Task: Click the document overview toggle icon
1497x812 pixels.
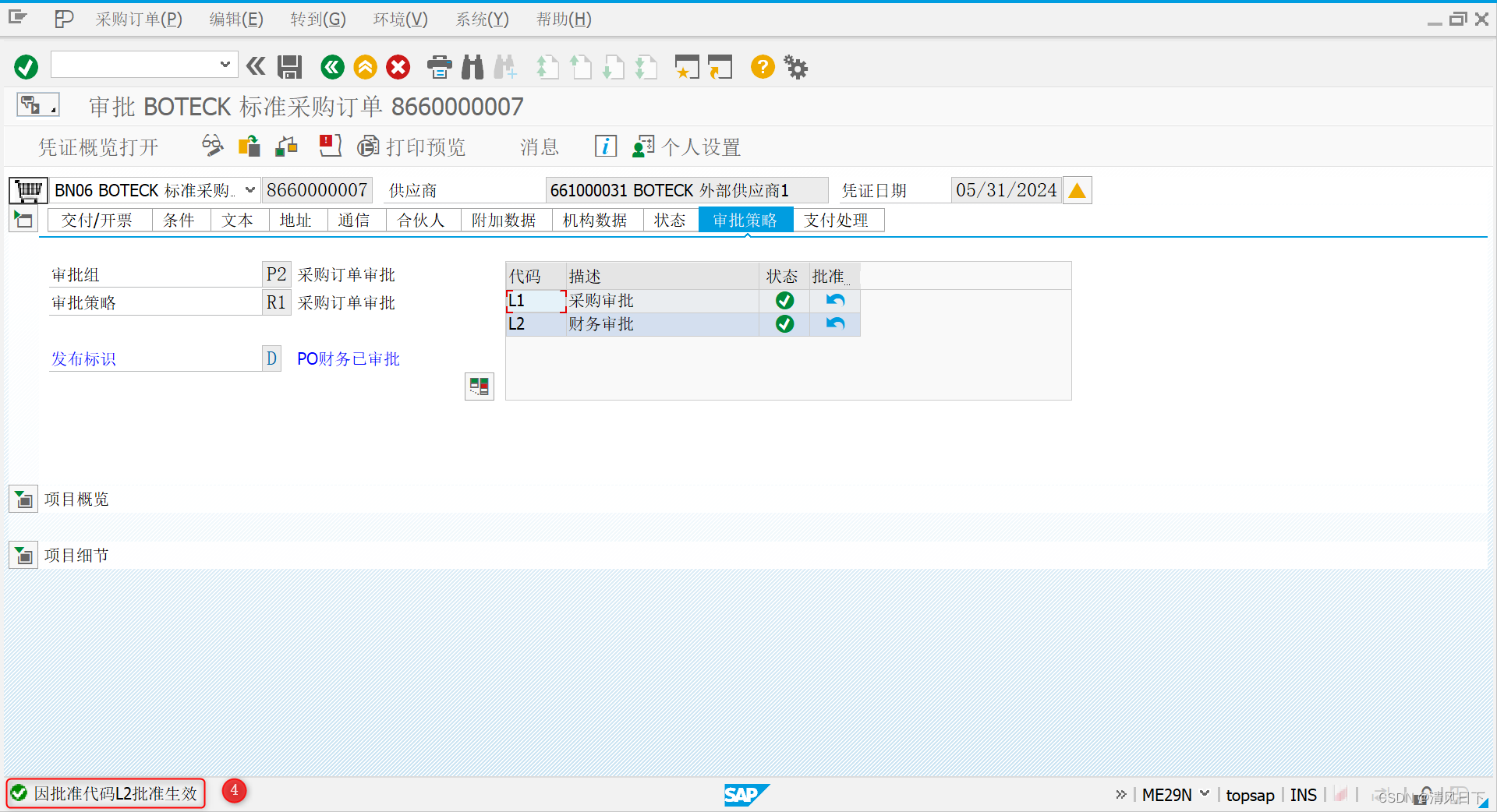Action: pyautogui.click(x=37, y=104)
